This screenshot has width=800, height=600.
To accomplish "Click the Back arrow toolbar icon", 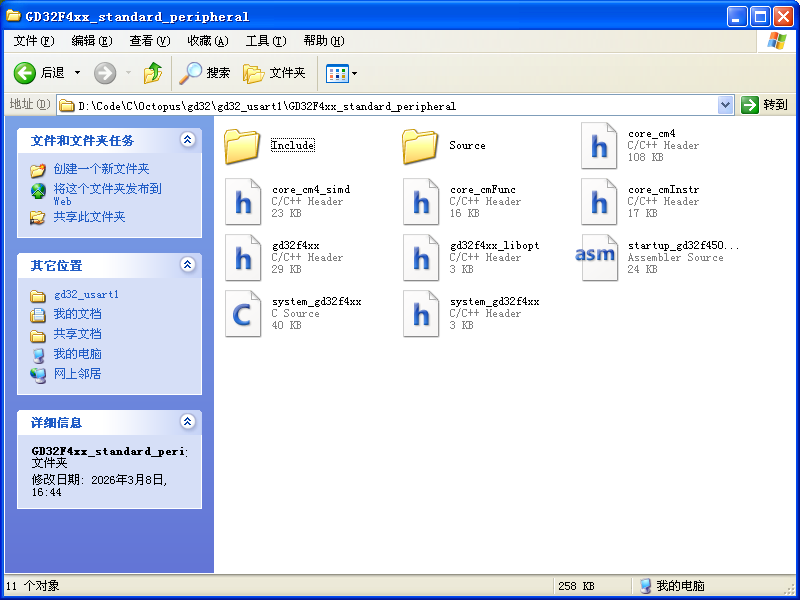I will (25, 73).
